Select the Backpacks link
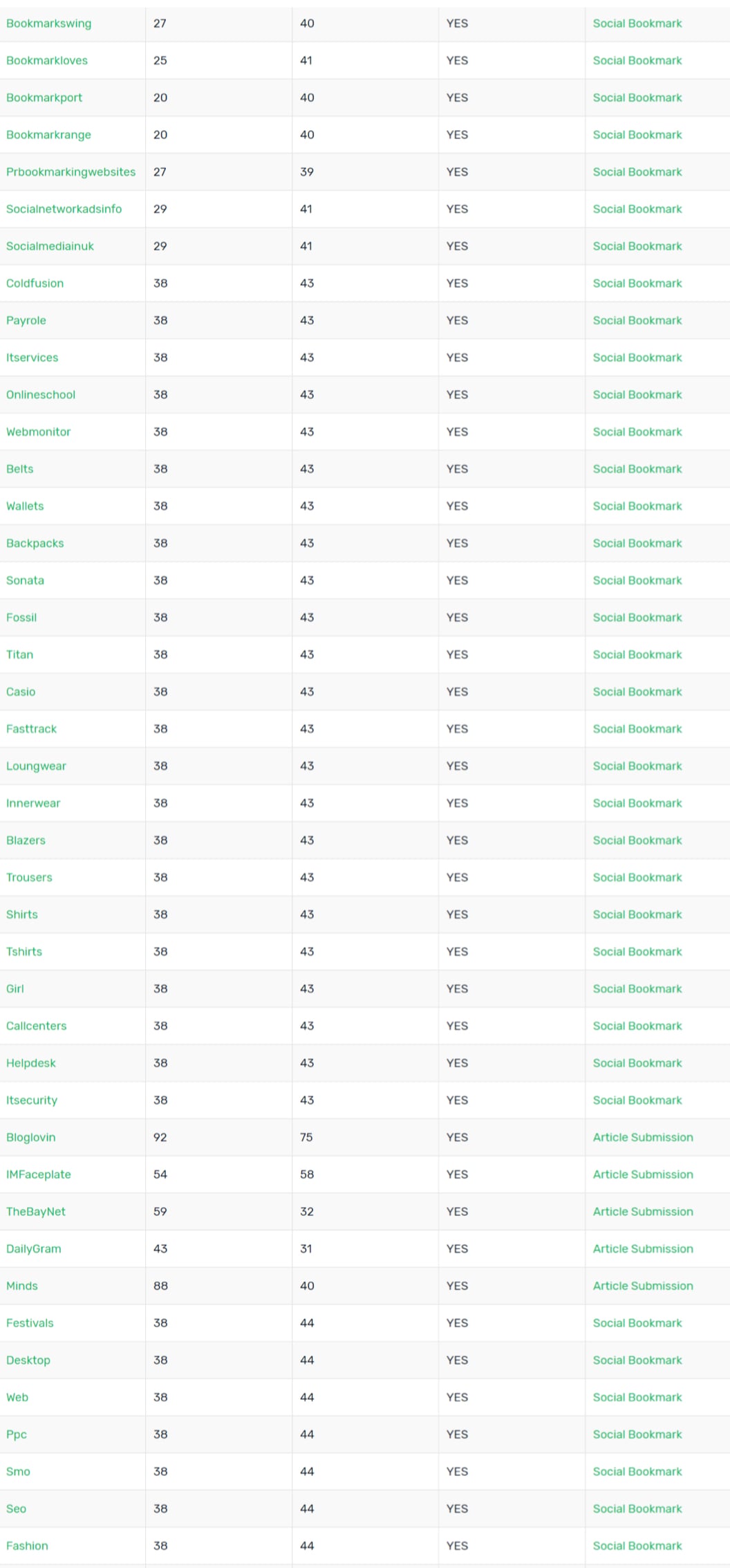 (x=35, y=544)
